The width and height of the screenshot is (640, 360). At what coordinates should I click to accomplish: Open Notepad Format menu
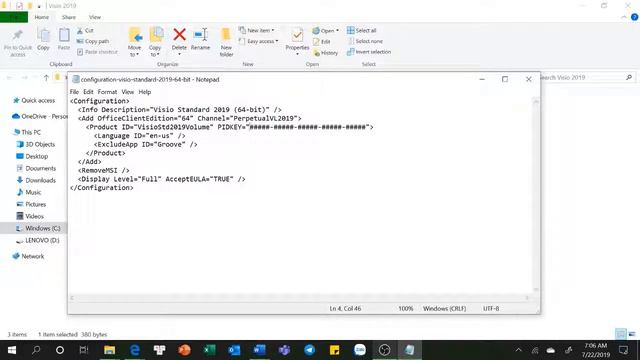[107, 92]
